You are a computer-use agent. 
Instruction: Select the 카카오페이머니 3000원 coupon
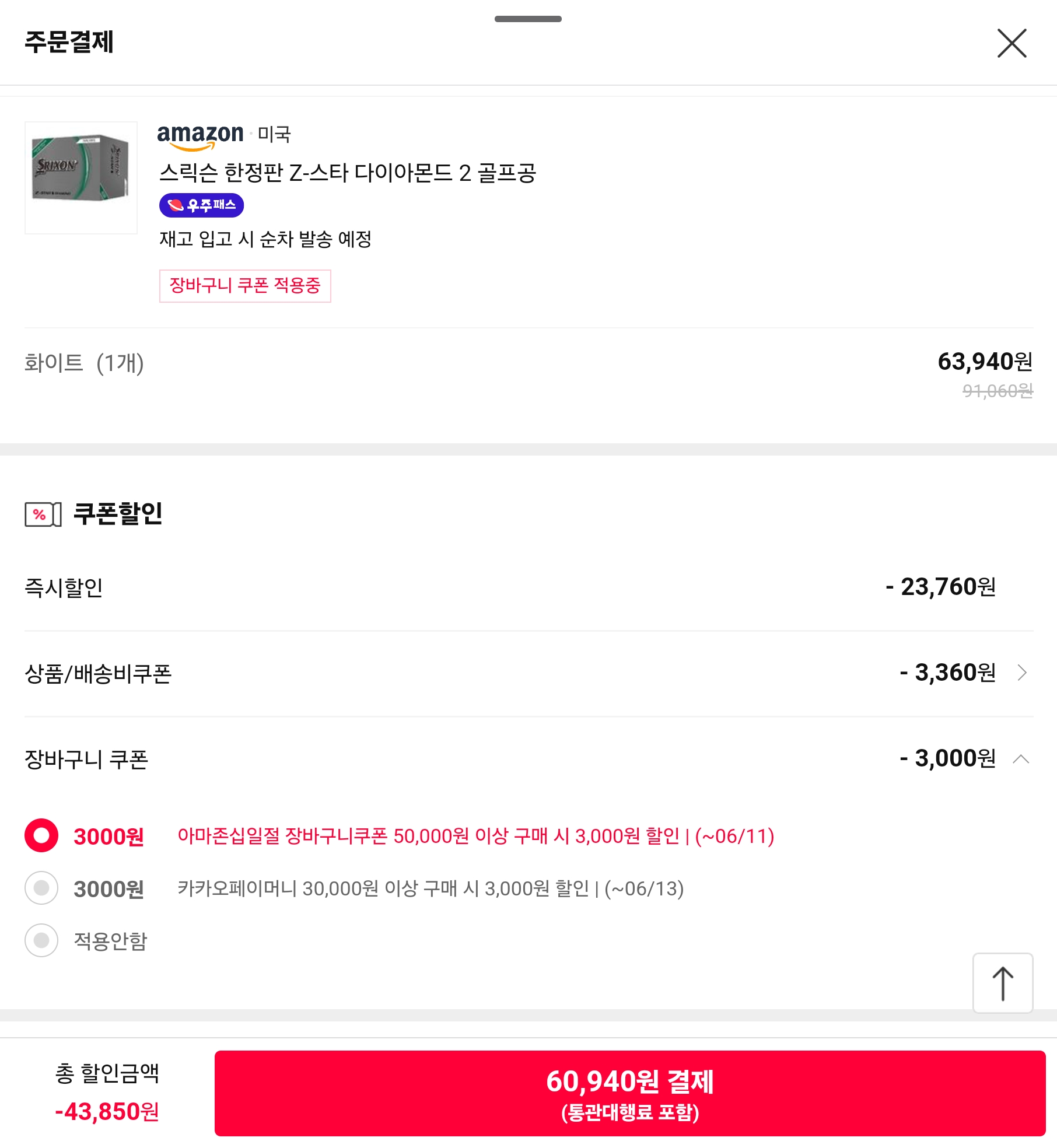[41, 888]
